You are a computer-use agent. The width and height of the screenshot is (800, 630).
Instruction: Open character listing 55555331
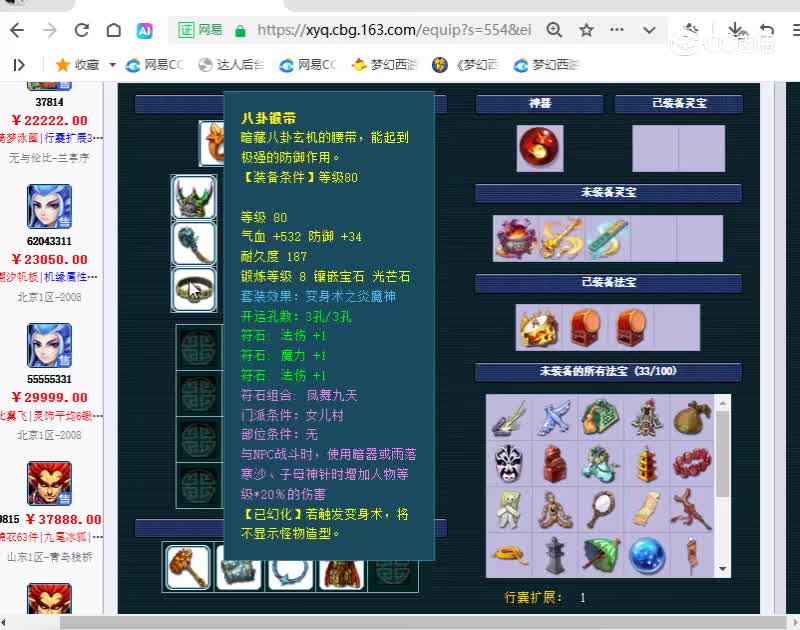(49, 379)
